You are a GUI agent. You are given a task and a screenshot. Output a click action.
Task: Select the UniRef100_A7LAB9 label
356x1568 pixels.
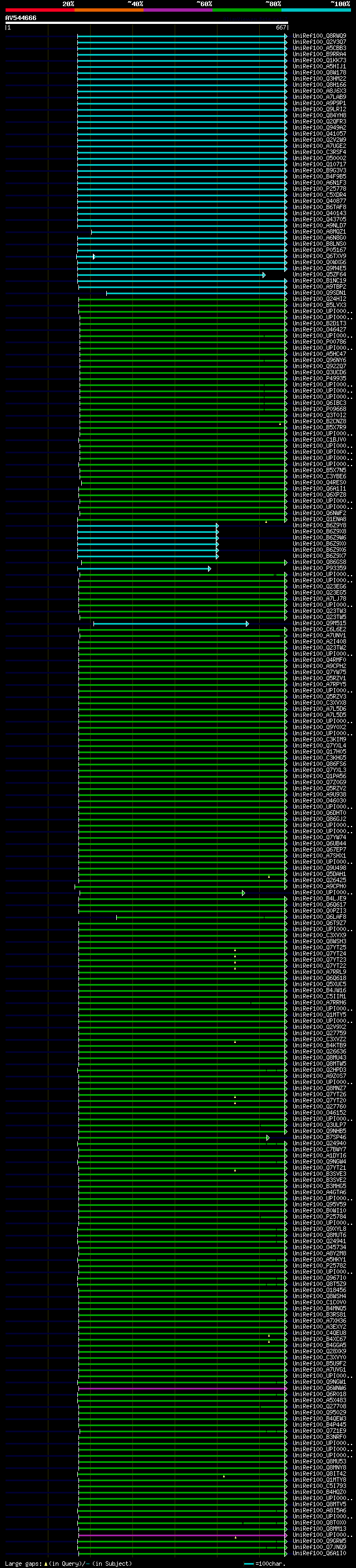coord(319,97)
